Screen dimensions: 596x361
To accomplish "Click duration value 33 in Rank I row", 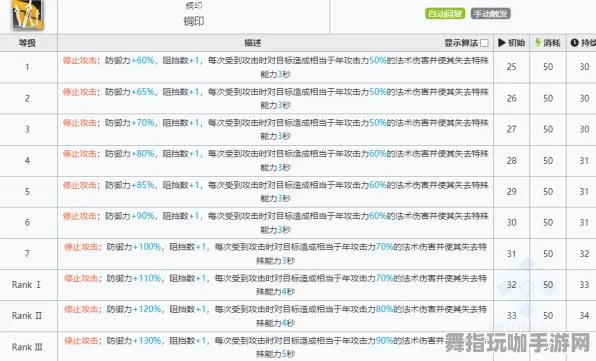I will (585, 285).
